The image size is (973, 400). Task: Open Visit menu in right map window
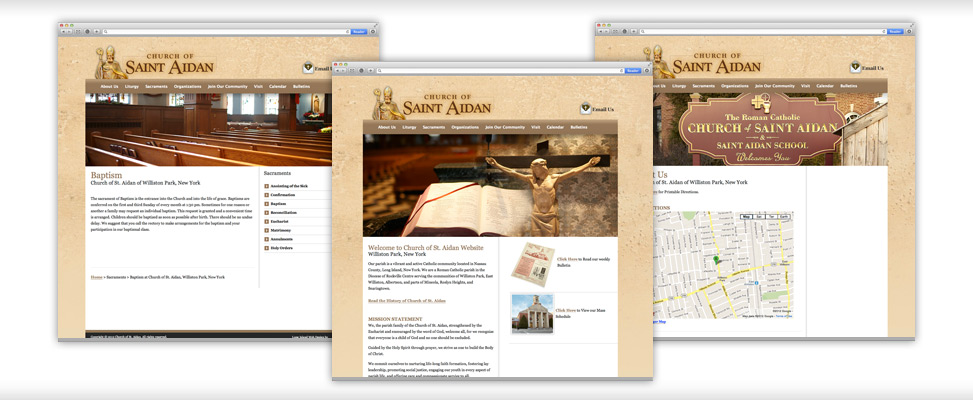(x=805, y=86)
